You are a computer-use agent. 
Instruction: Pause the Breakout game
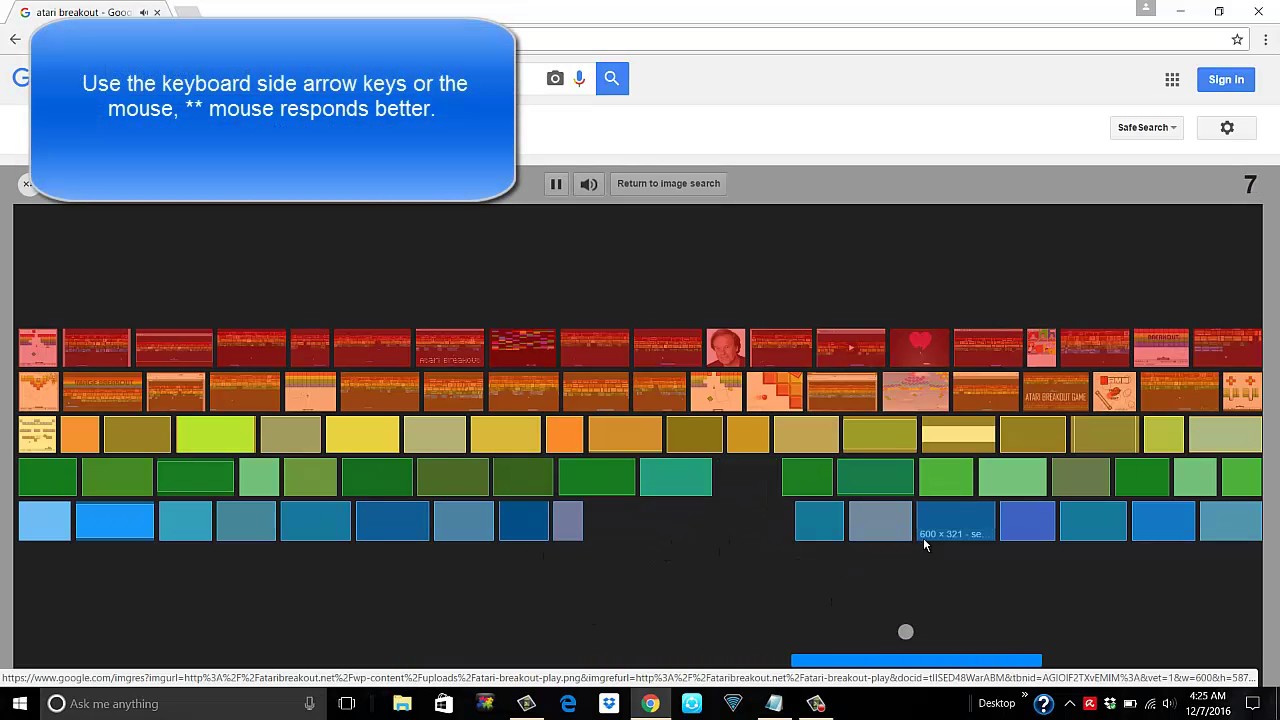click(x=556, y=184)
